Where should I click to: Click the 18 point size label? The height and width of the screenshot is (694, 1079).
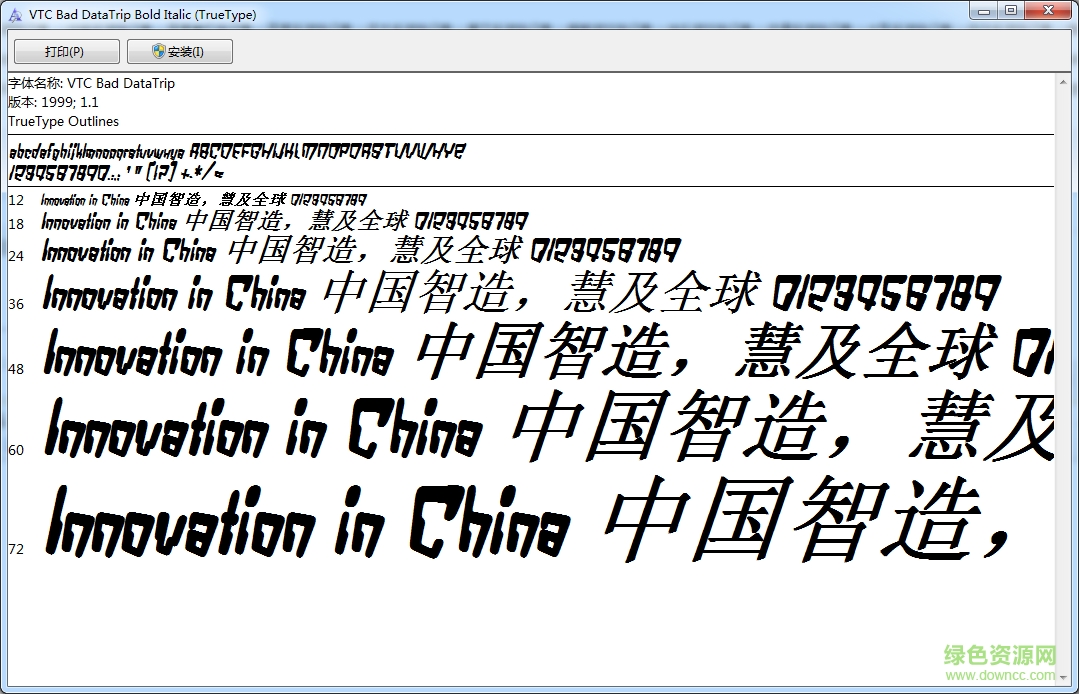point(16,224)
